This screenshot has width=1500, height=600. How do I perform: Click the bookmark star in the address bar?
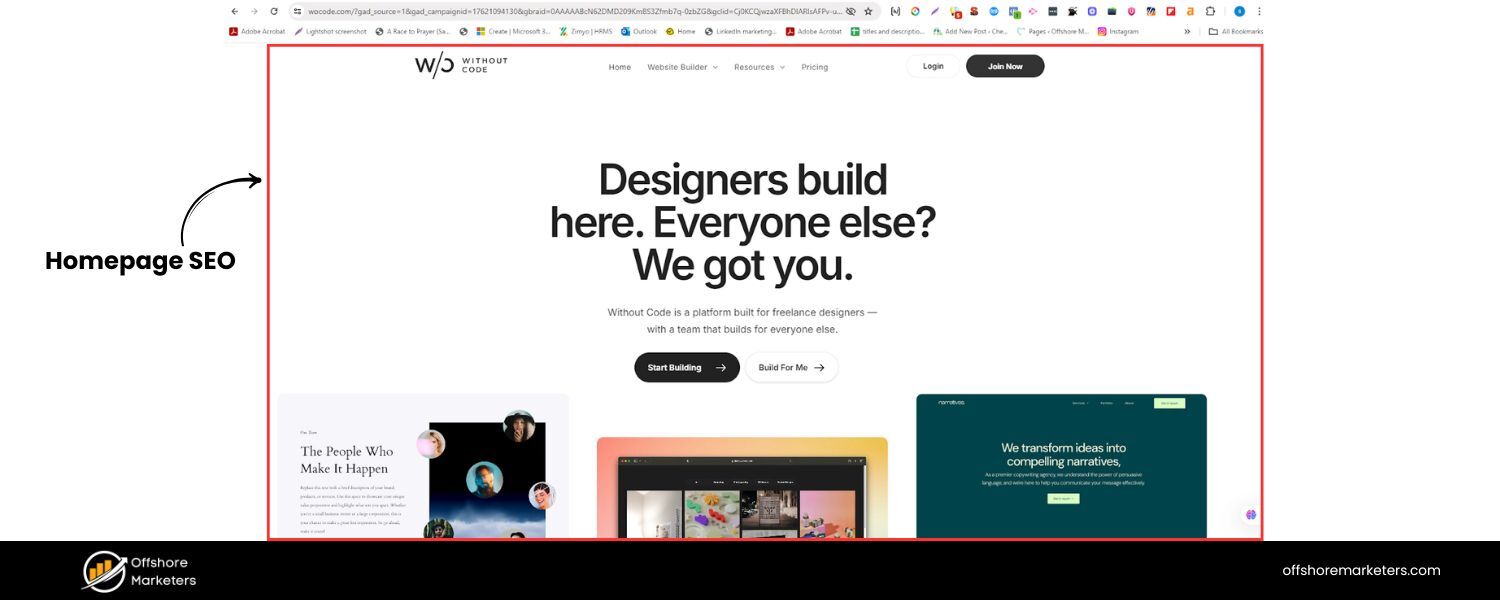(x=868, y=11)
